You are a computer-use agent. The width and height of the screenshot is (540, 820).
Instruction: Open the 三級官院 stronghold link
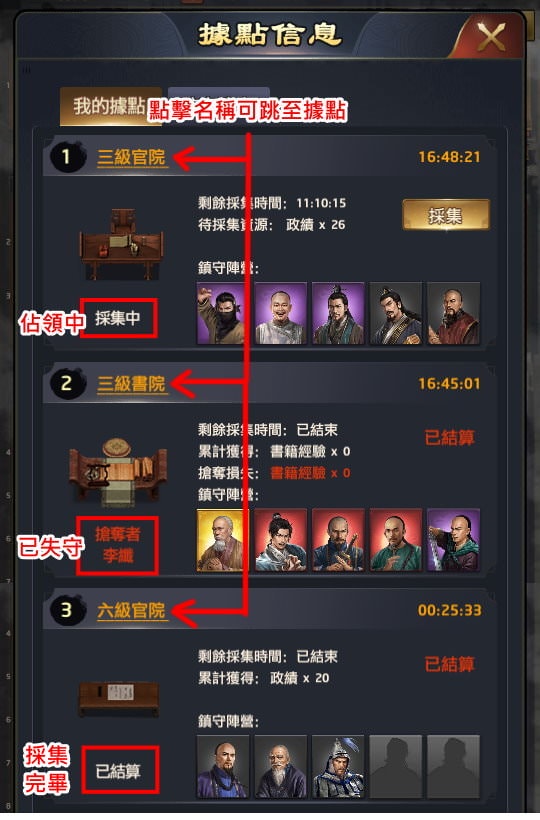[x=131, y=157]
